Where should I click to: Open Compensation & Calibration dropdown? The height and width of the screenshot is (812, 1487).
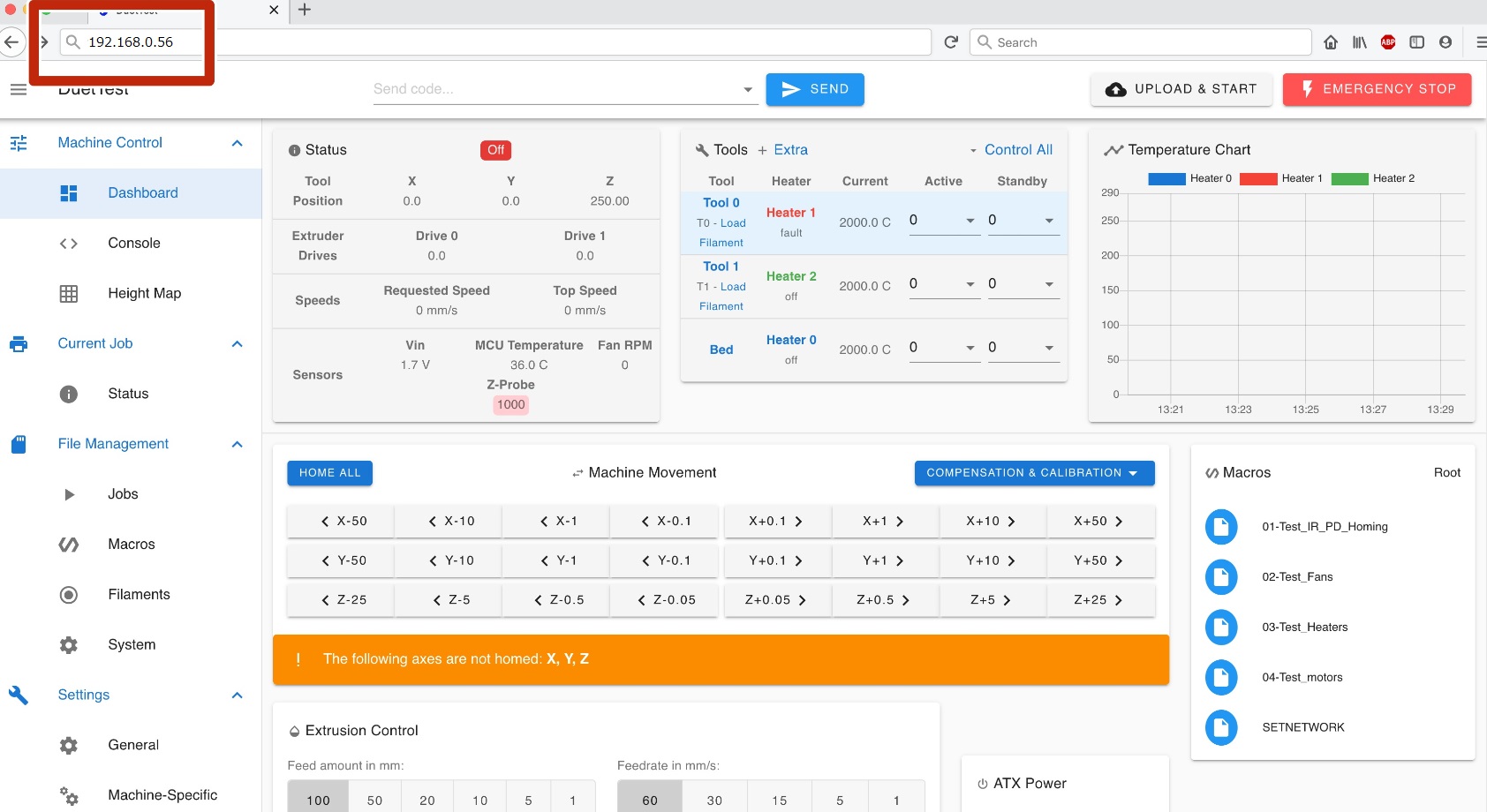click(1034, 473)
